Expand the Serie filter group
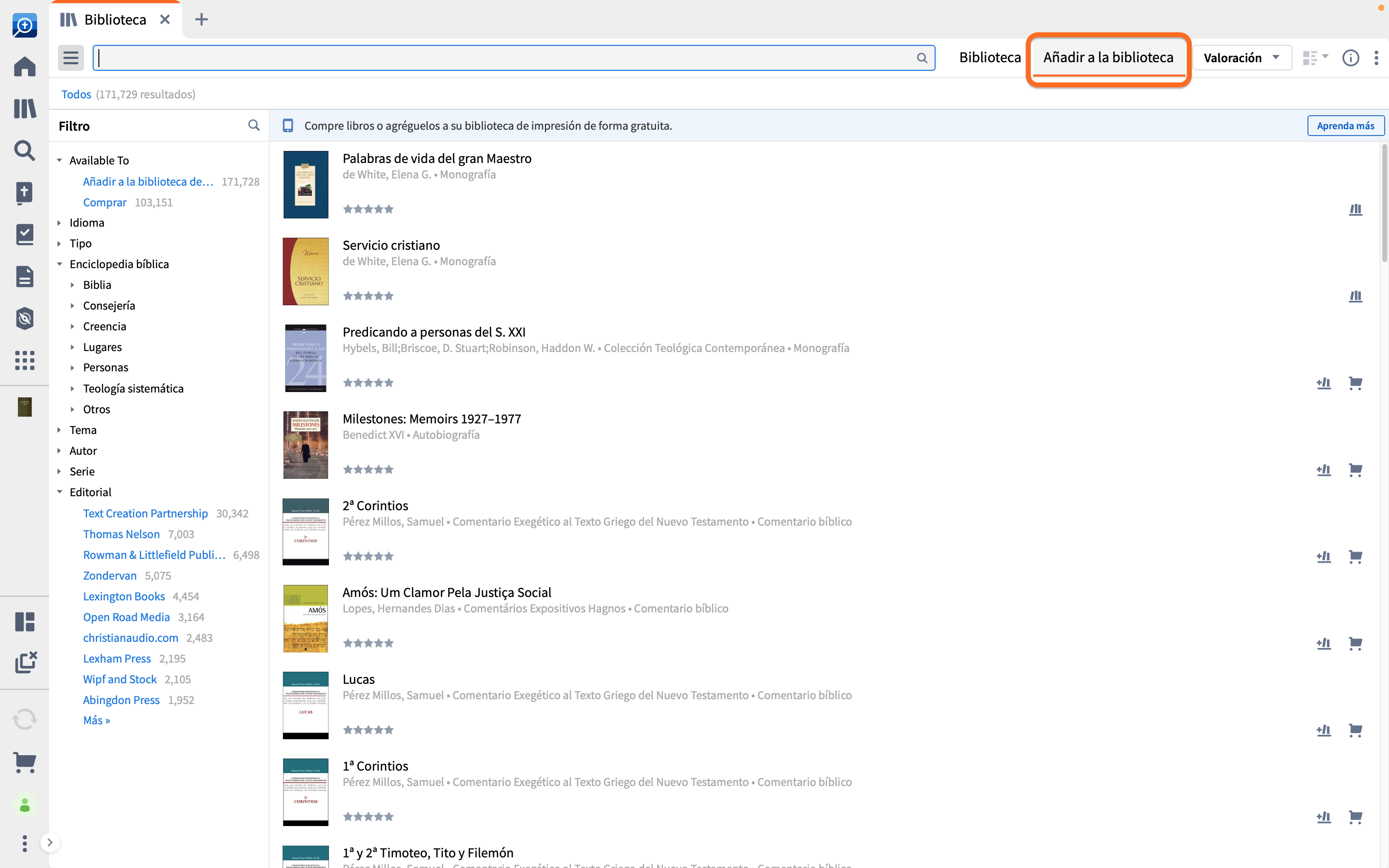 59,471
